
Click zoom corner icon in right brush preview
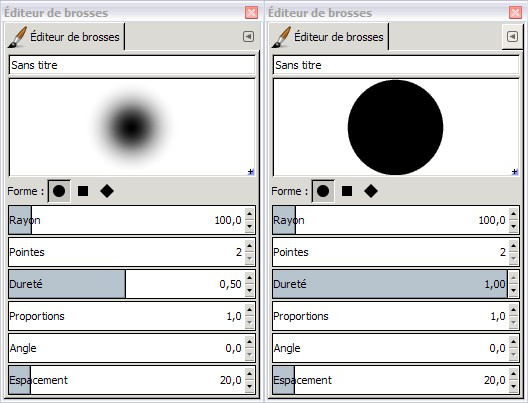pos(515,172)
